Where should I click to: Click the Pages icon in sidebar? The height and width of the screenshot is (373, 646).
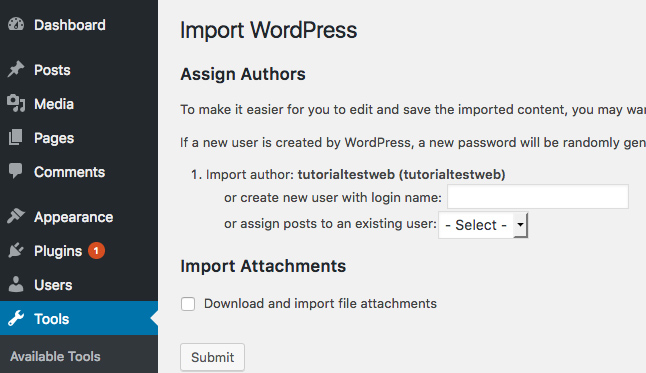(16, 137)
